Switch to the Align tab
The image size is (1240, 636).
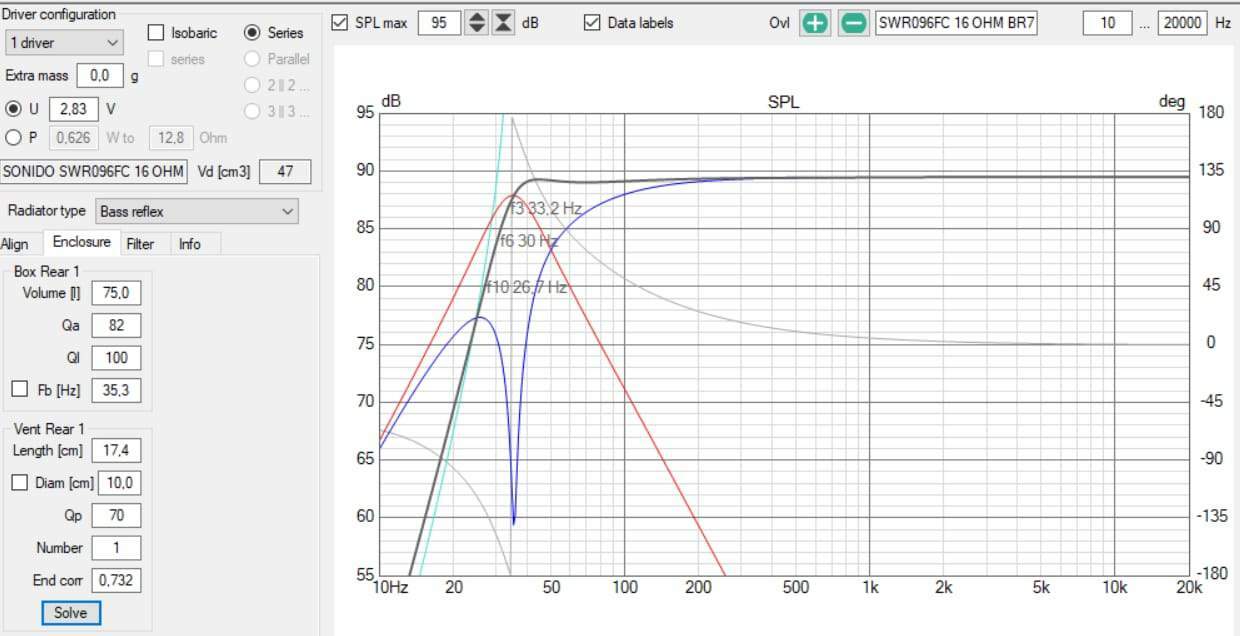pyautogui.click(x=15, y=244)
